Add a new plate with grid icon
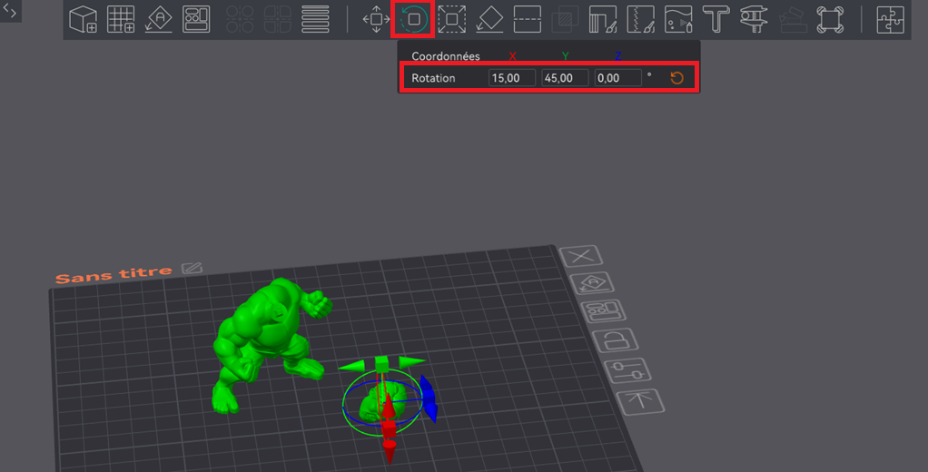The height and width of the screenshot is (472, 928). click(121, 20)
